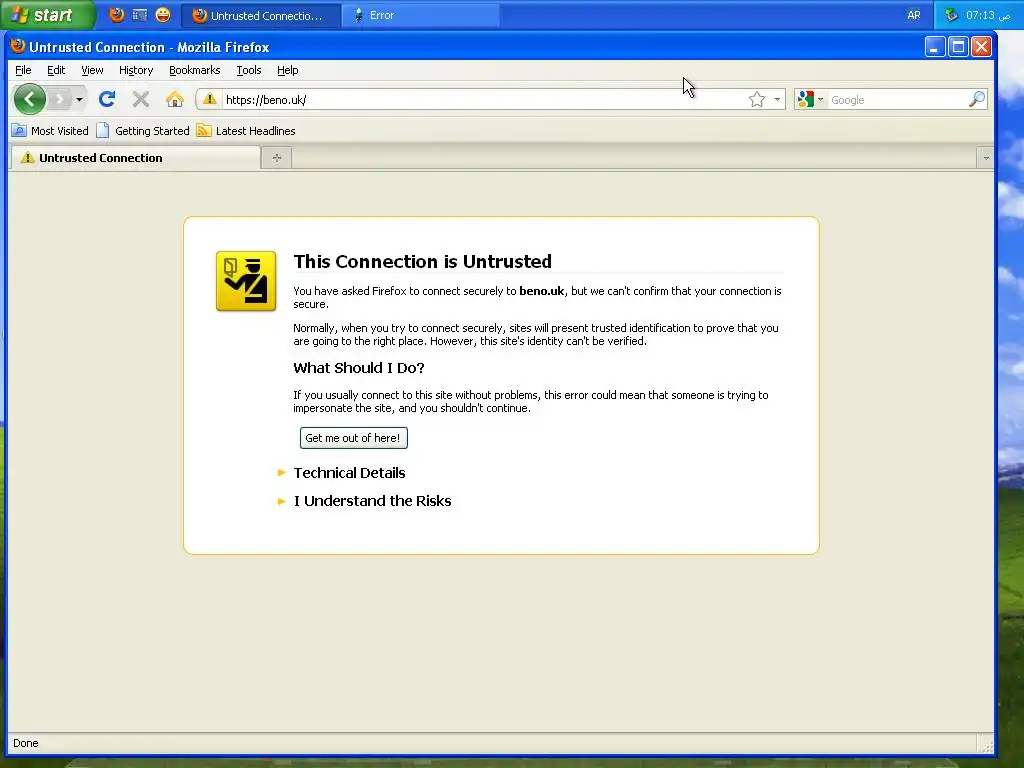Open the Tools menu
1024x768 pixels.
coord(249,70)
